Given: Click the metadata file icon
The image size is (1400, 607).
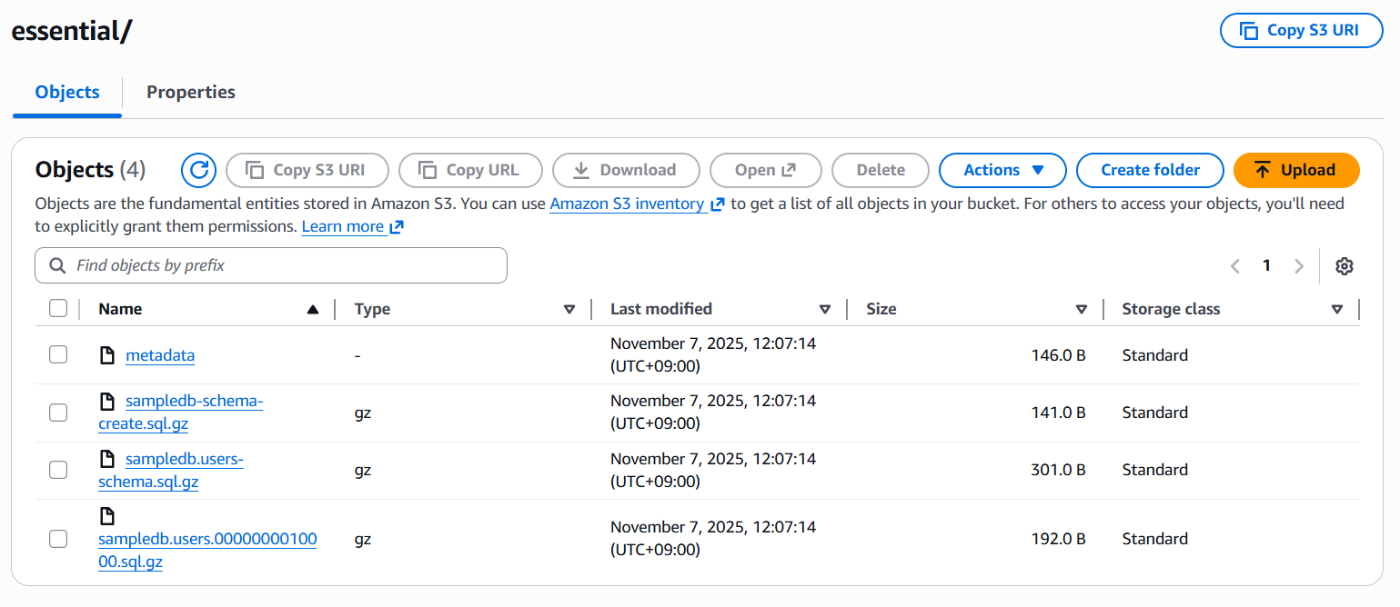Looking at the screenshot, I should pyautogui.click(x=107, y=355).
